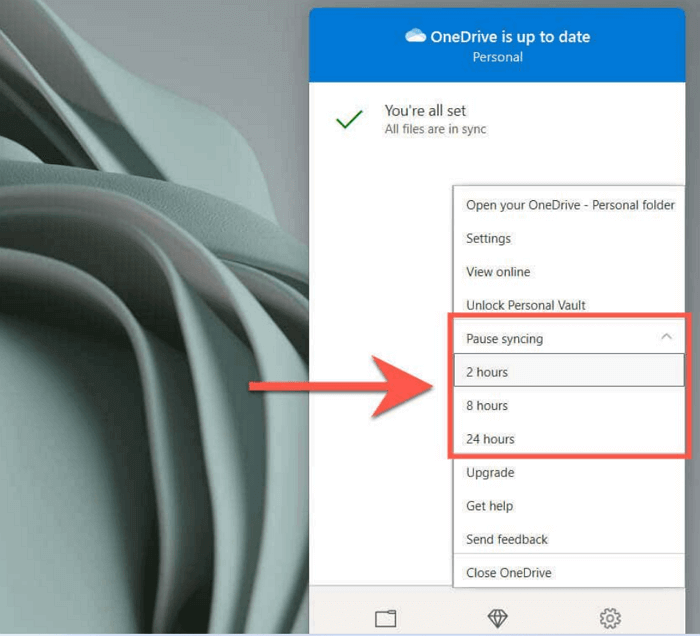
Task: Click the "OneDrive is up to date" header
Action: (510, 37)
